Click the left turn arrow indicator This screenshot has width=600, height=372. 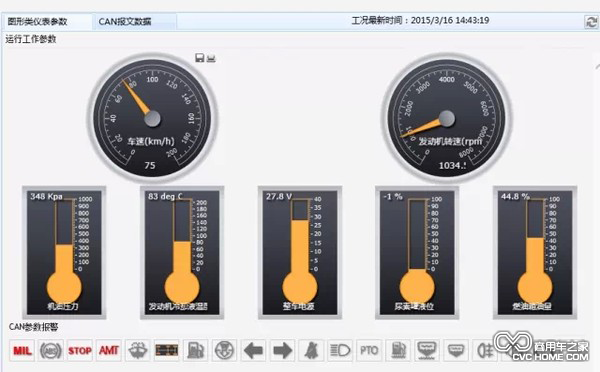(x=253, y=350)
